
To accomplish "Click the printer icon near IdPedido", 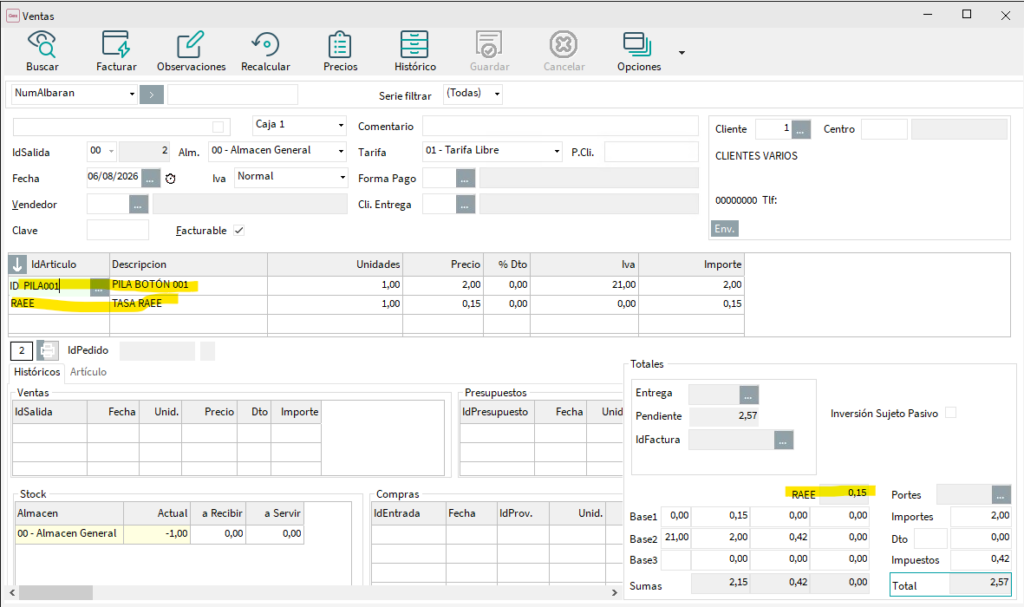I will 48,351.
